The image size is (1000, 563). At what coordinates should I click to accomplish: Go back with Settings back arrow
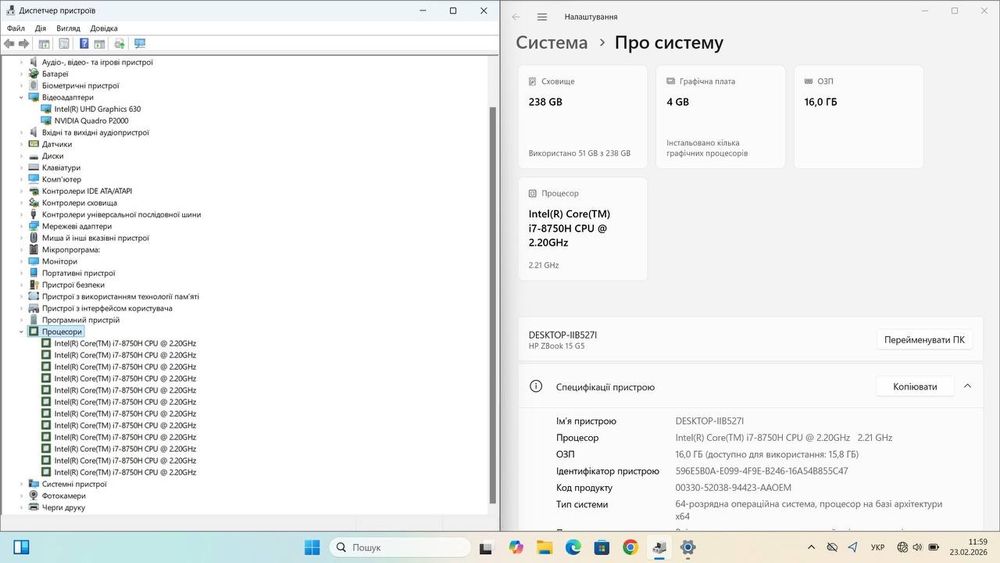[x=516, y=17]
